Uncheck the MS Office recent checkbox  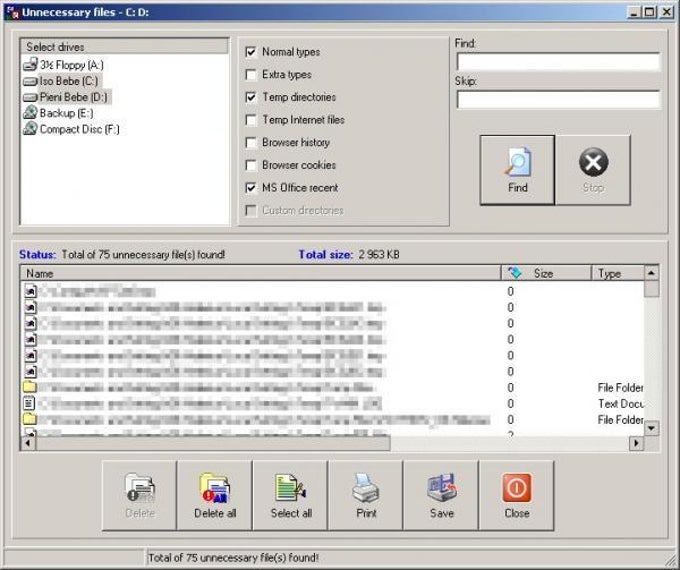pyautogui.click(x=251, y=188)
